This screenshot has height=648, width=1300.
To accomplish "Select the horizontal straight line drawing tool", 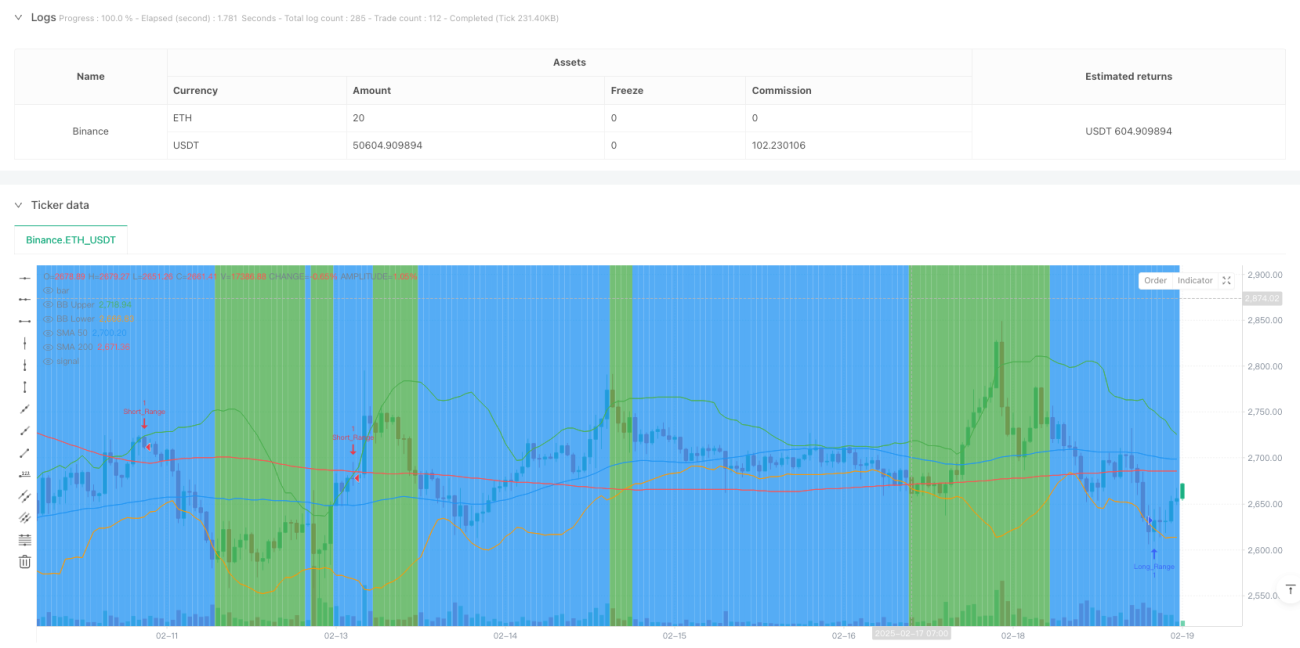I will point(25,299).
